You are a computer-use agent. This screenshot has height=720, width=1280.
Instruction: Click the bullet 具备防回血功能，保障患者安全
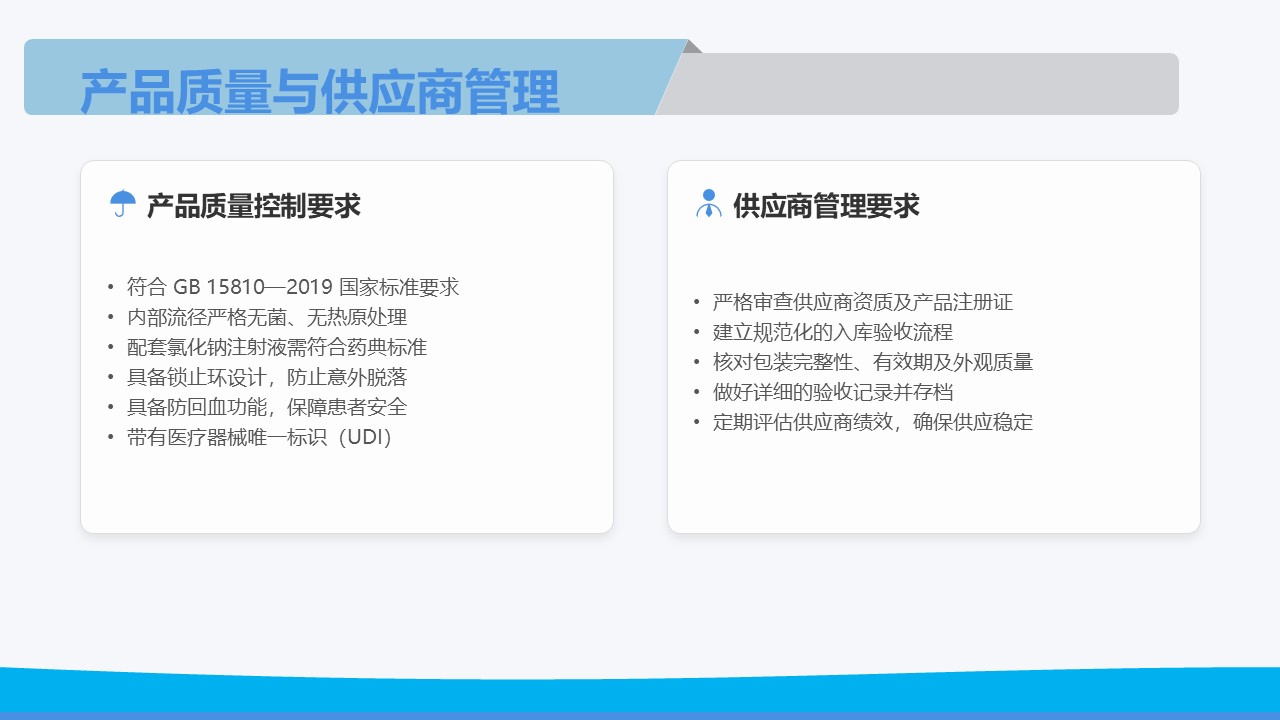pyautogui.click(x=266, y=407)
